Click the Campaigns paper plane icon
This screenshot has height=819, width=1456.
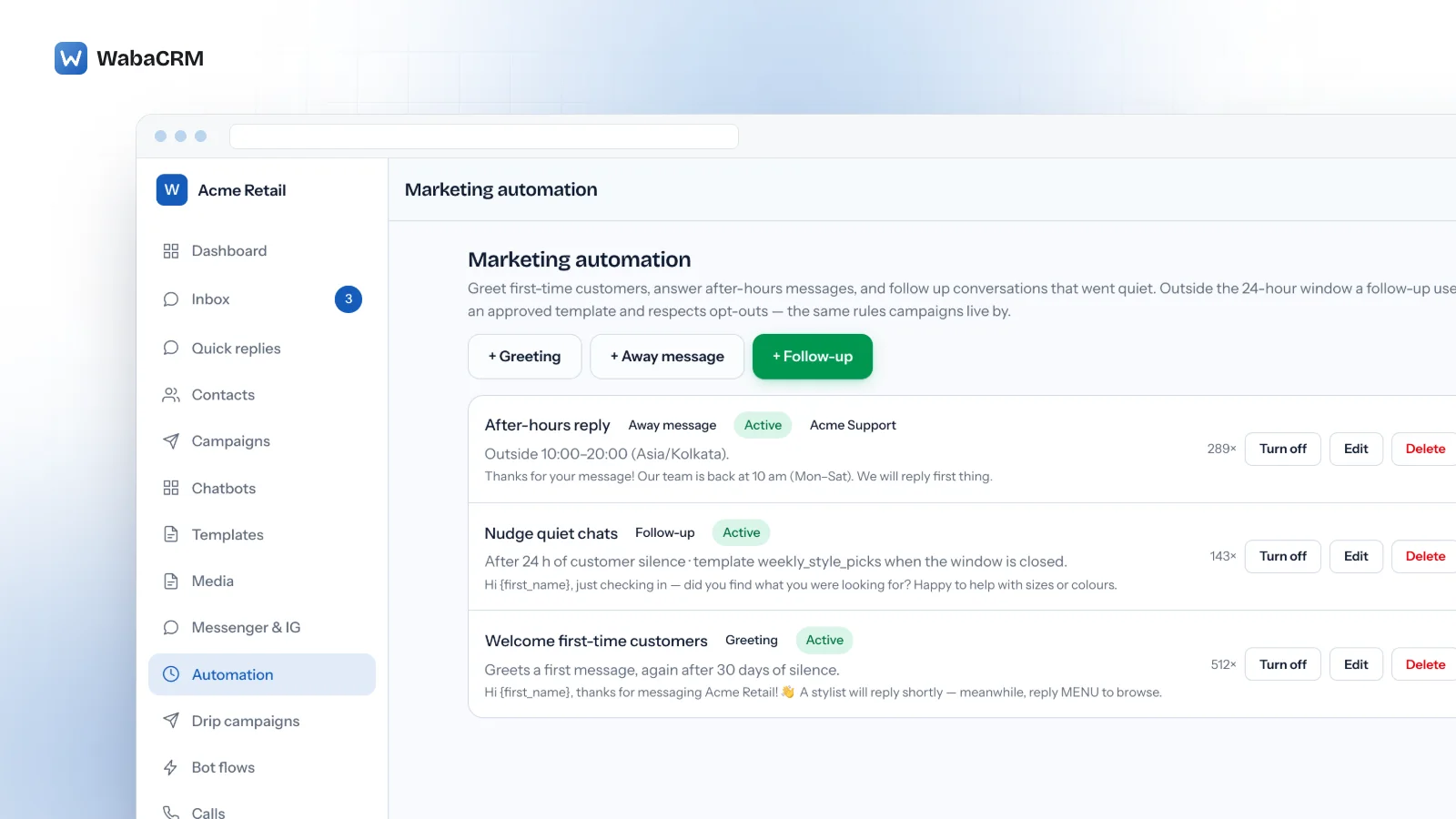coord(171,441)
